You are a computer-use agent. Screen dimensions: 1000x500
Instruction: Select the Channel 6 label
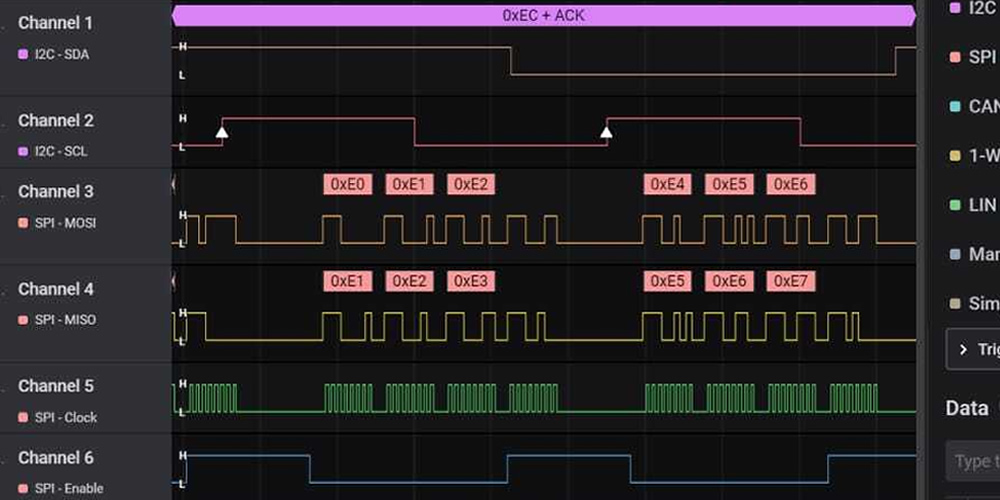click(56, 457)
